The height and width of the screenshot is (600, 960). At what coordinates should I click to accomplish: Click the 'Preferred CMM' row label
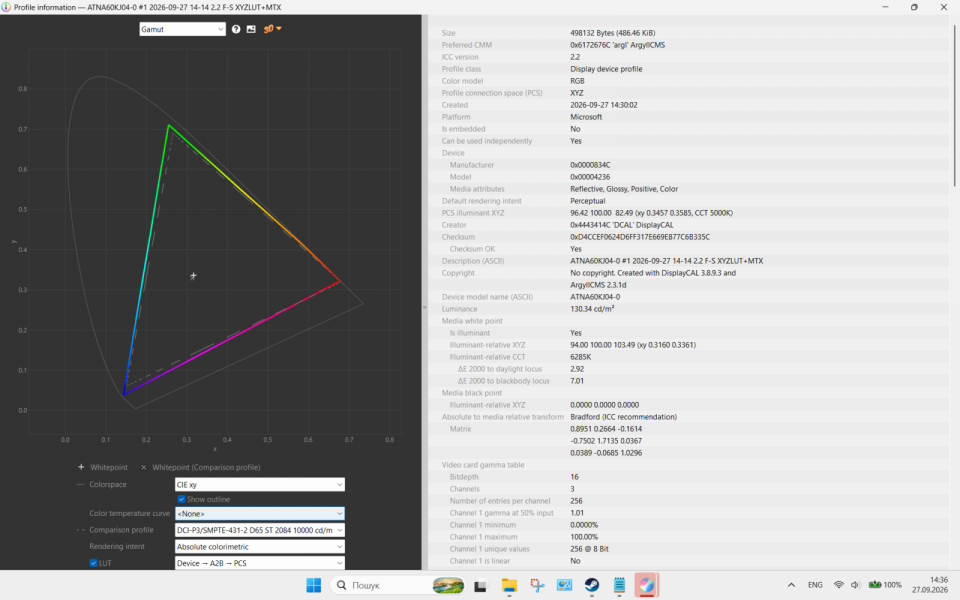[x=467, y=45]
